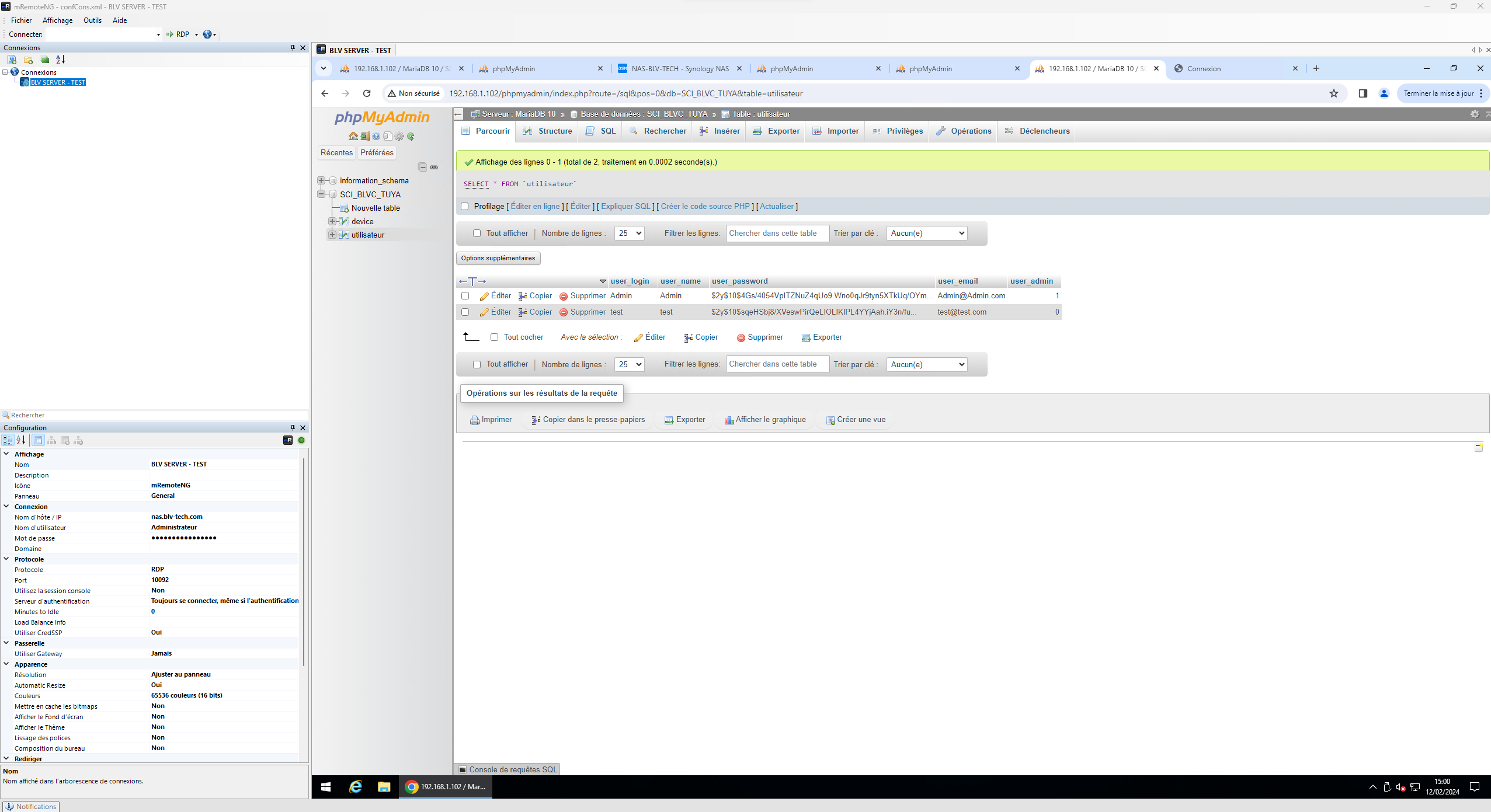Image resolution: width=1491 pixels, height=812 pixels.
Task: Click the New Connection icon in Connexions toolbar
Action: [x=12, y=60]
